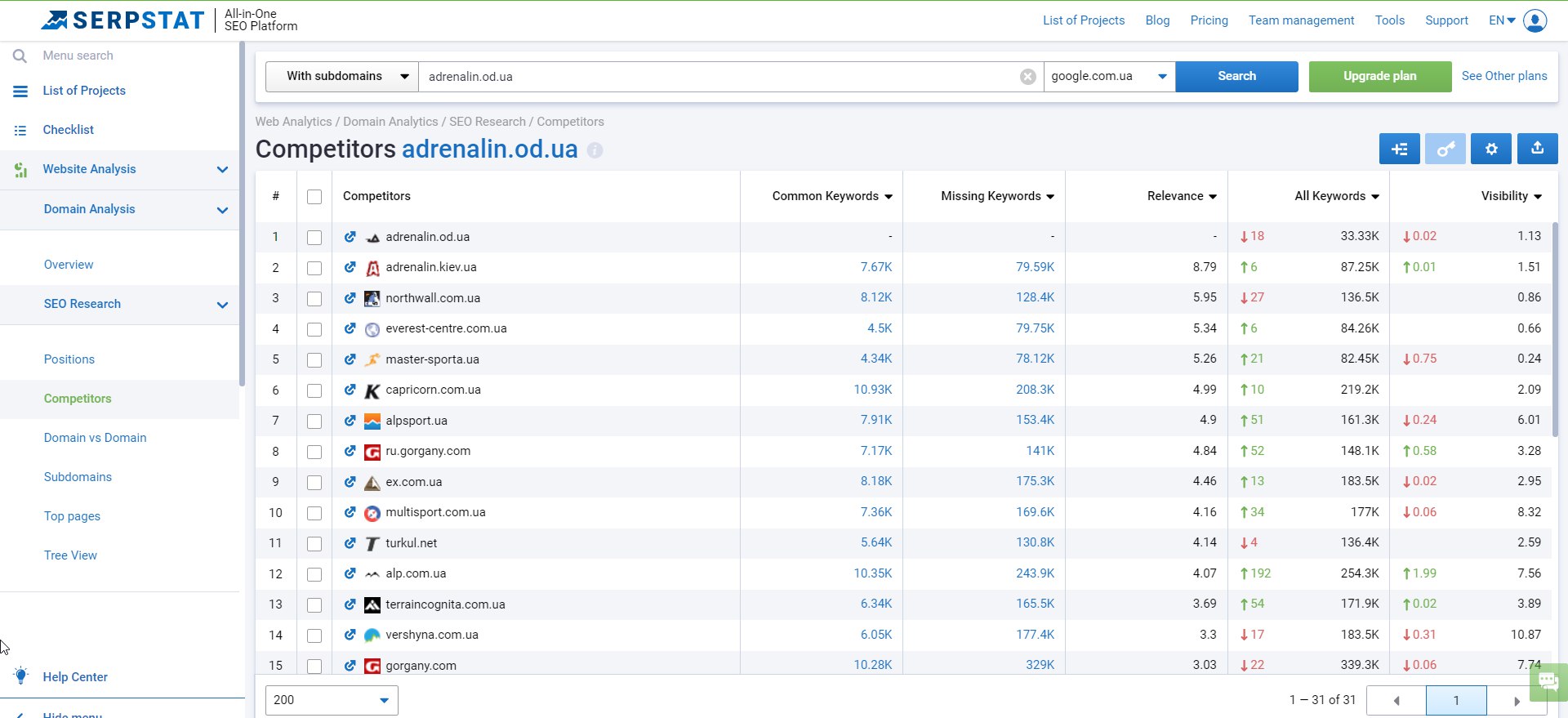
Task: Open the Tree View report
Action: click(x=70, y=555)
